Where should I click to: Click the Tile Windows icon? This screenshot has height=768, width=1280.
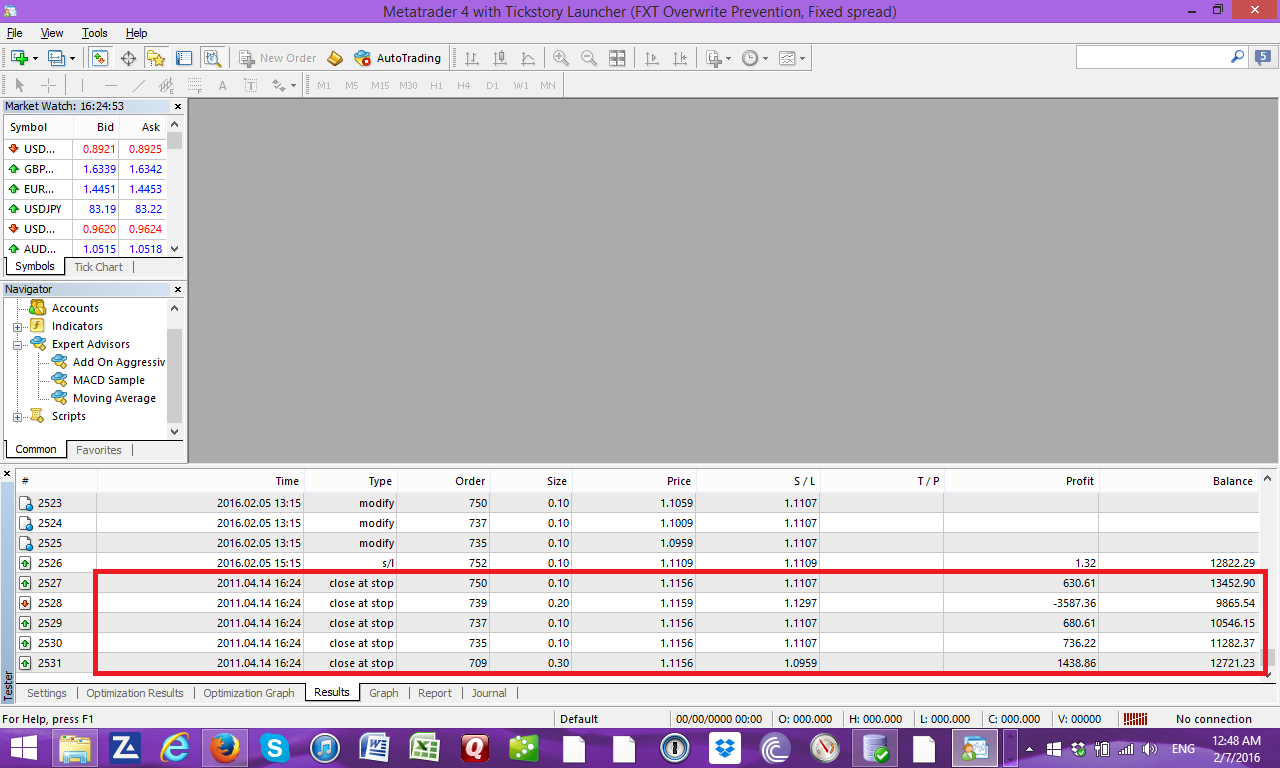(617, 58)
